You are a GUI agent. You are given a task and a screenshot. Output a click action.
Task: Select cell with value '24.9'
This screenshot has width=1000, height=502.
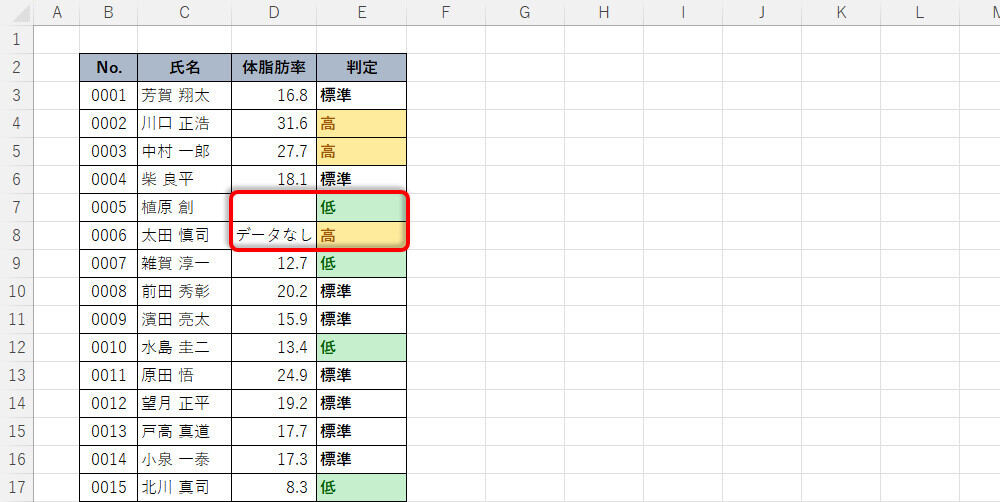point(274,375)
